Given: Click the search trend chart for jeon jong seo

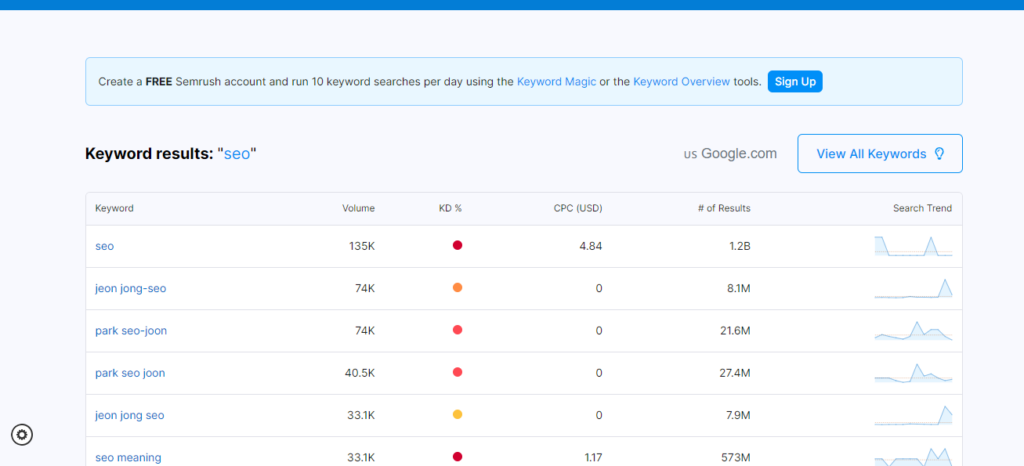Looking at the screenshot, I should 913,415.
